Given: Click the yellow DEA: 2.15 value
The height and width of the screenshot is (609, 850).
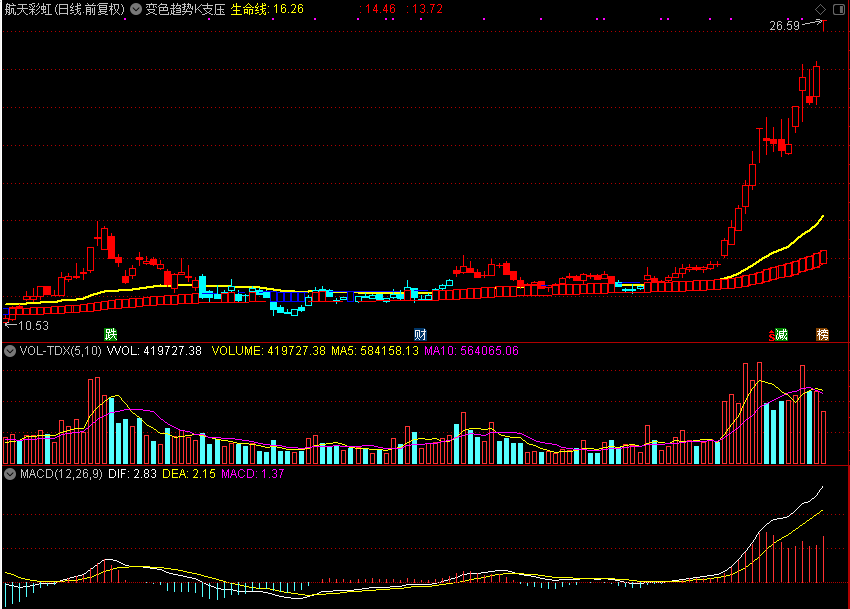Looking at the screenshot, I should [189, 474].
